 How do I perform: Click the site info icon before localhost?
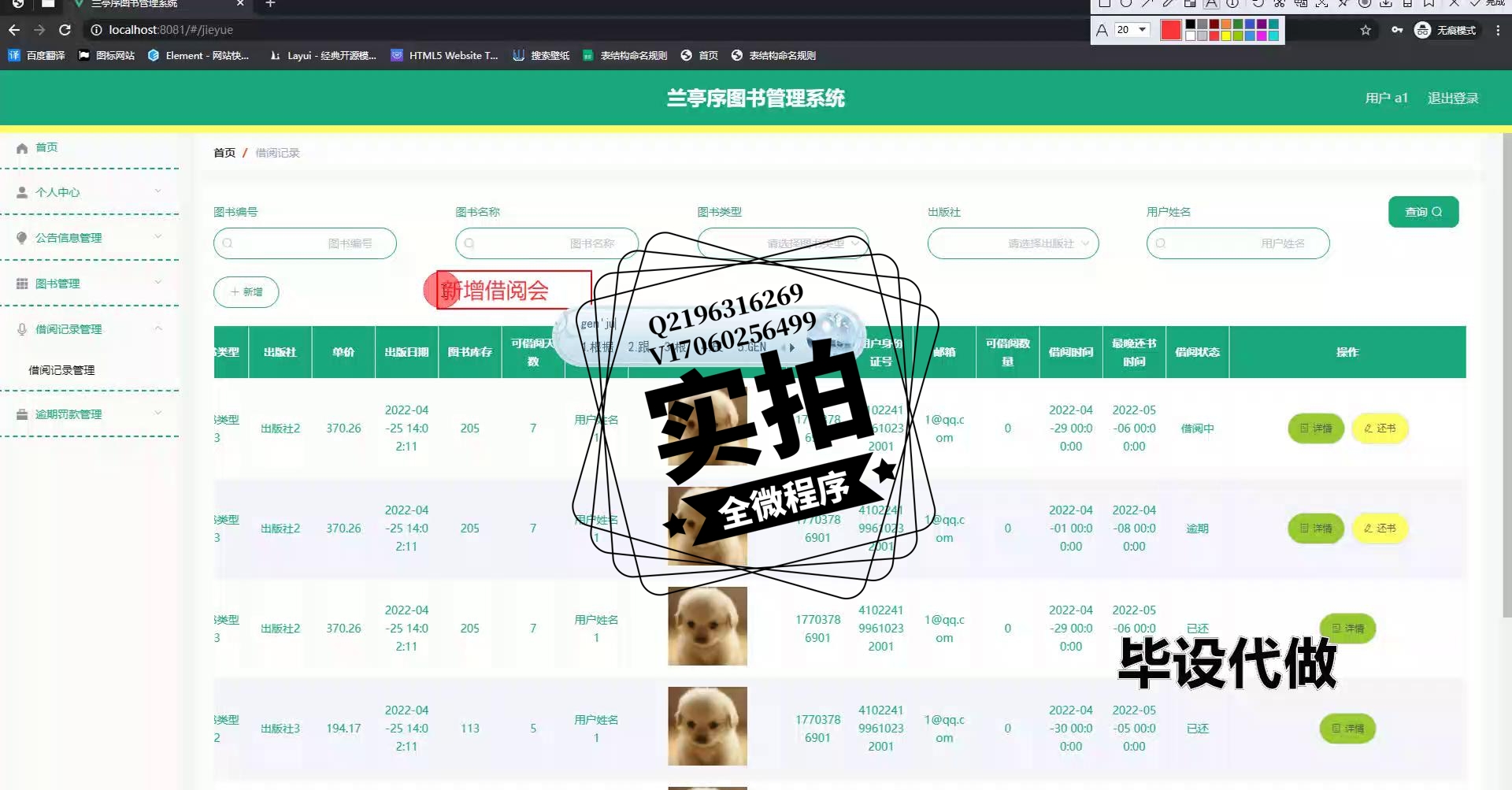coord(96,30)
